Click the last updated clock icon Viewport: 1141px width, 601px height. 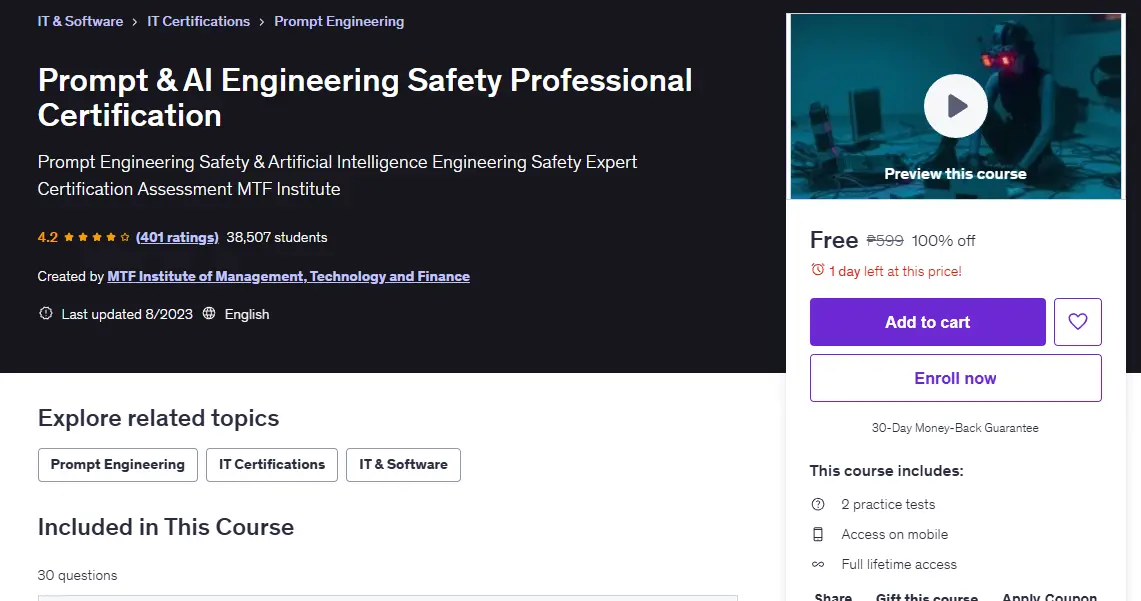click(46, 314)
